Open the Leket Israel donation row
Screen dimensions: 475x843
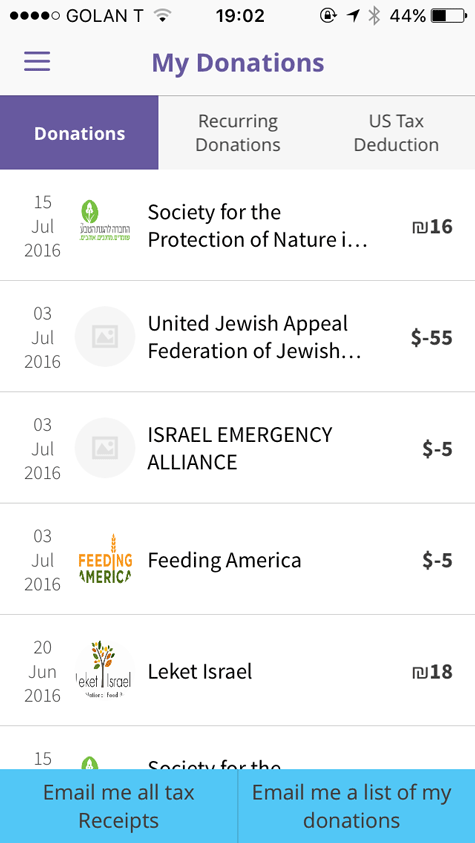(238, 671)
